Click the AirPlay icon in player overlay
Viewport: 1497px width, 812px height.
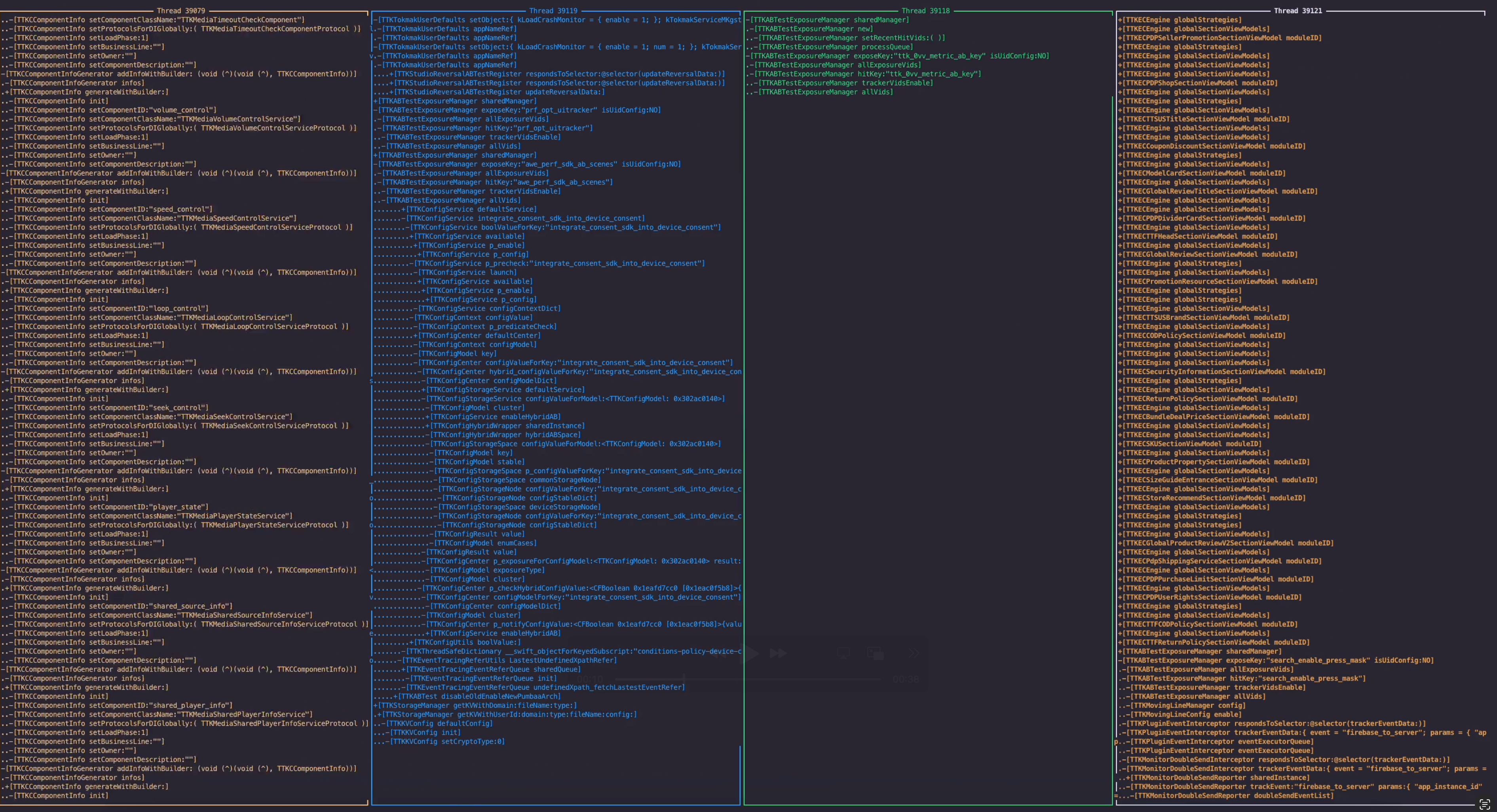pyautogui.click(x=843, y=654)
